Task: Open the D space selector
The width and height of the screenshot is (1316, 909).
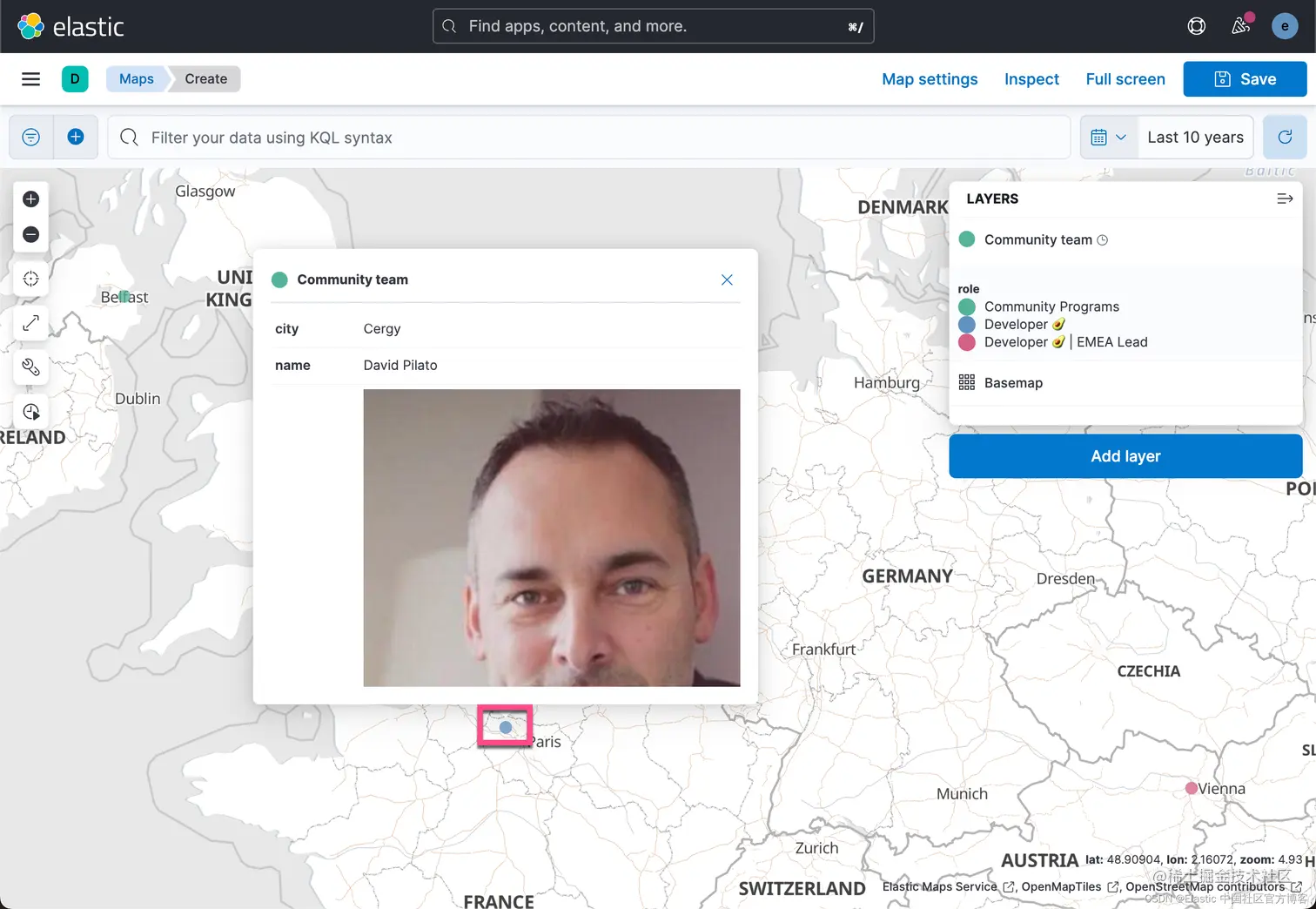Action: click(x=75, y=79)
